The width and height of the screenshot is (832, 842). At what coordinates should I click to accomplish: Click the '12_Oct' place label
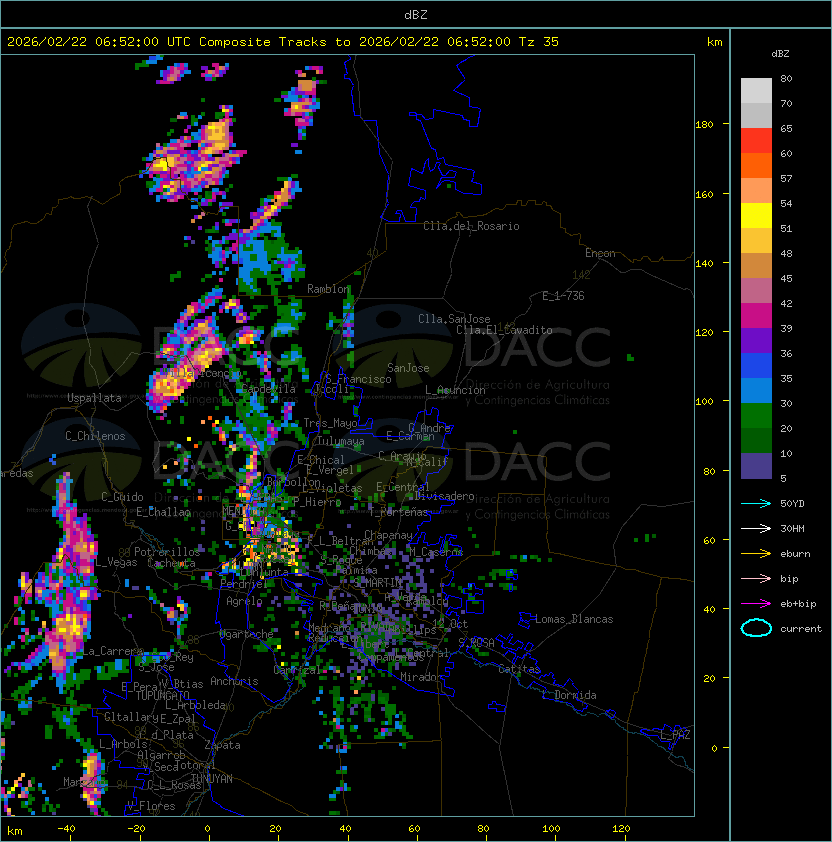pyautogui.click(x=450, y=624)
